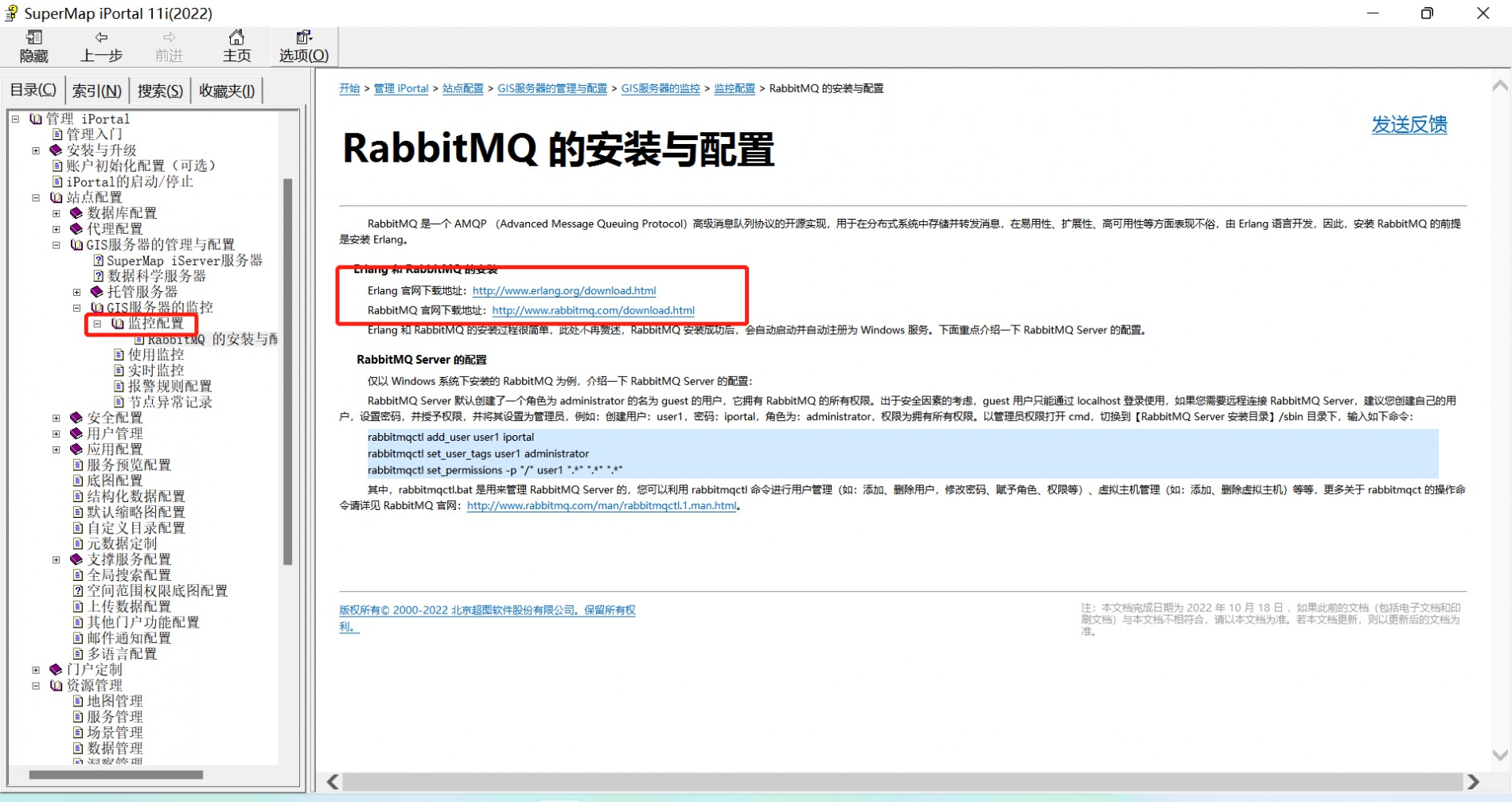Click book icon beside 支撑服务配置
1512x802 pixels.
[76, 559]
